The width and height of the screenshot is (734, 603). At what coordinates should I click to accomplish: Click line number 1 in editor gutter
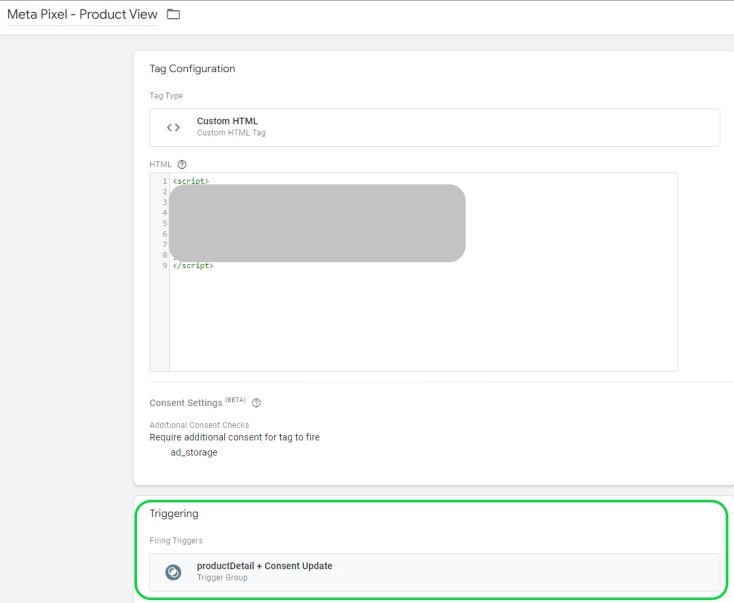(163, 181)
